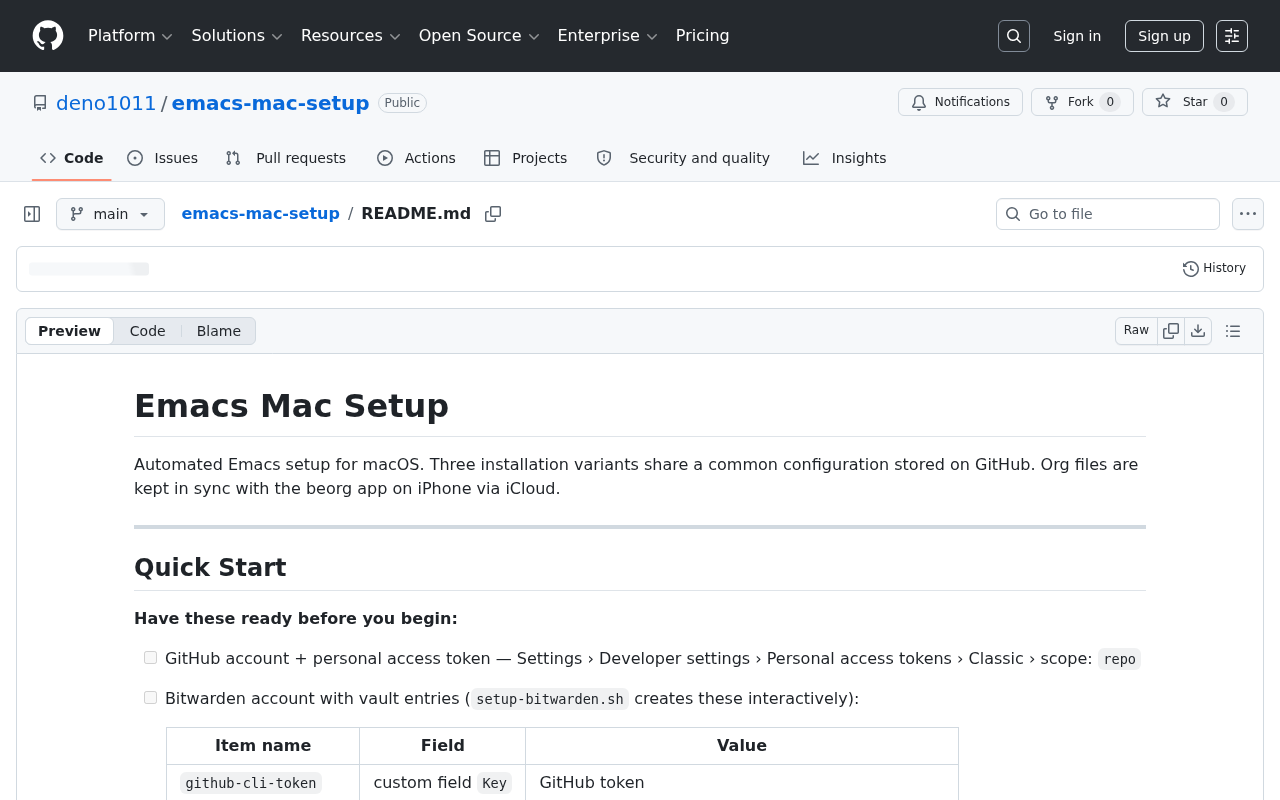
Task: Open Security and quality tab
Action: point(683,158)
